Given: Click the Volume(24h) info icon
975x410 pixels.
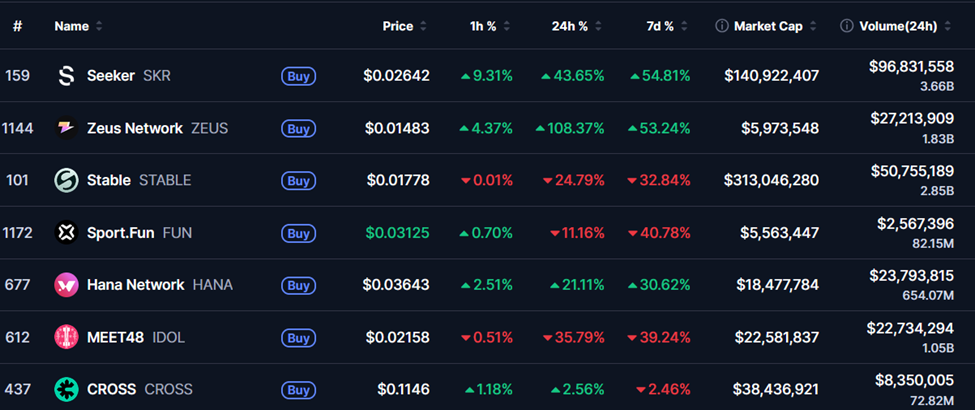Looking at the screenshot, I should point(847,26).
